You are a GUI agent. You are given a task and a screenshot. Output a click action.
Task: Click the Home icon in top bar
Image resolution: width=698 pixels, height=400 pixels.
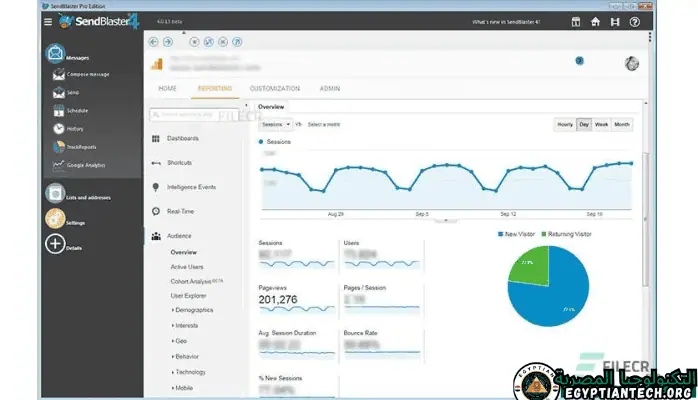(595, 21)
